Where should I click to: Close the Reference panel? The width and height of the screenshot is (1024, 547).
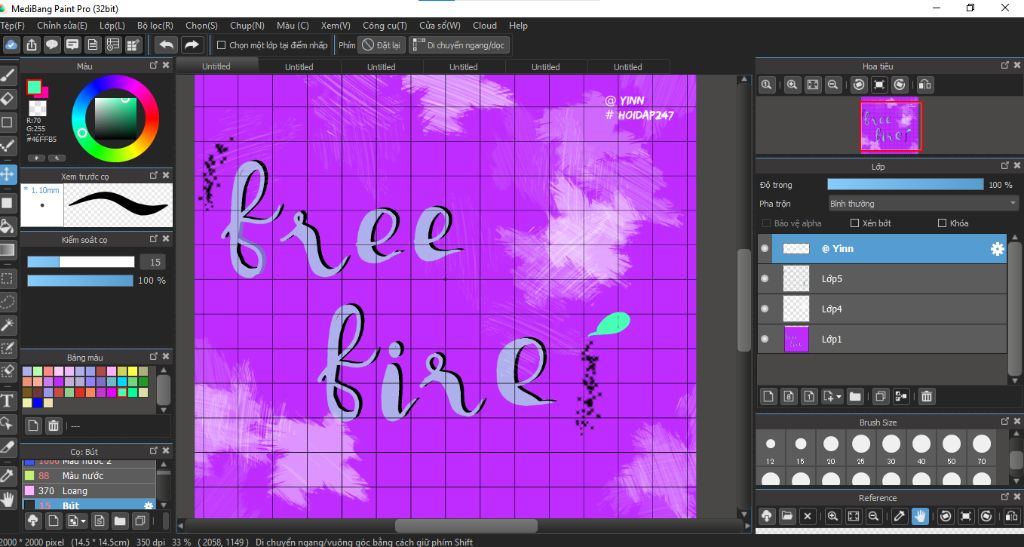(x=1017, y=497)
